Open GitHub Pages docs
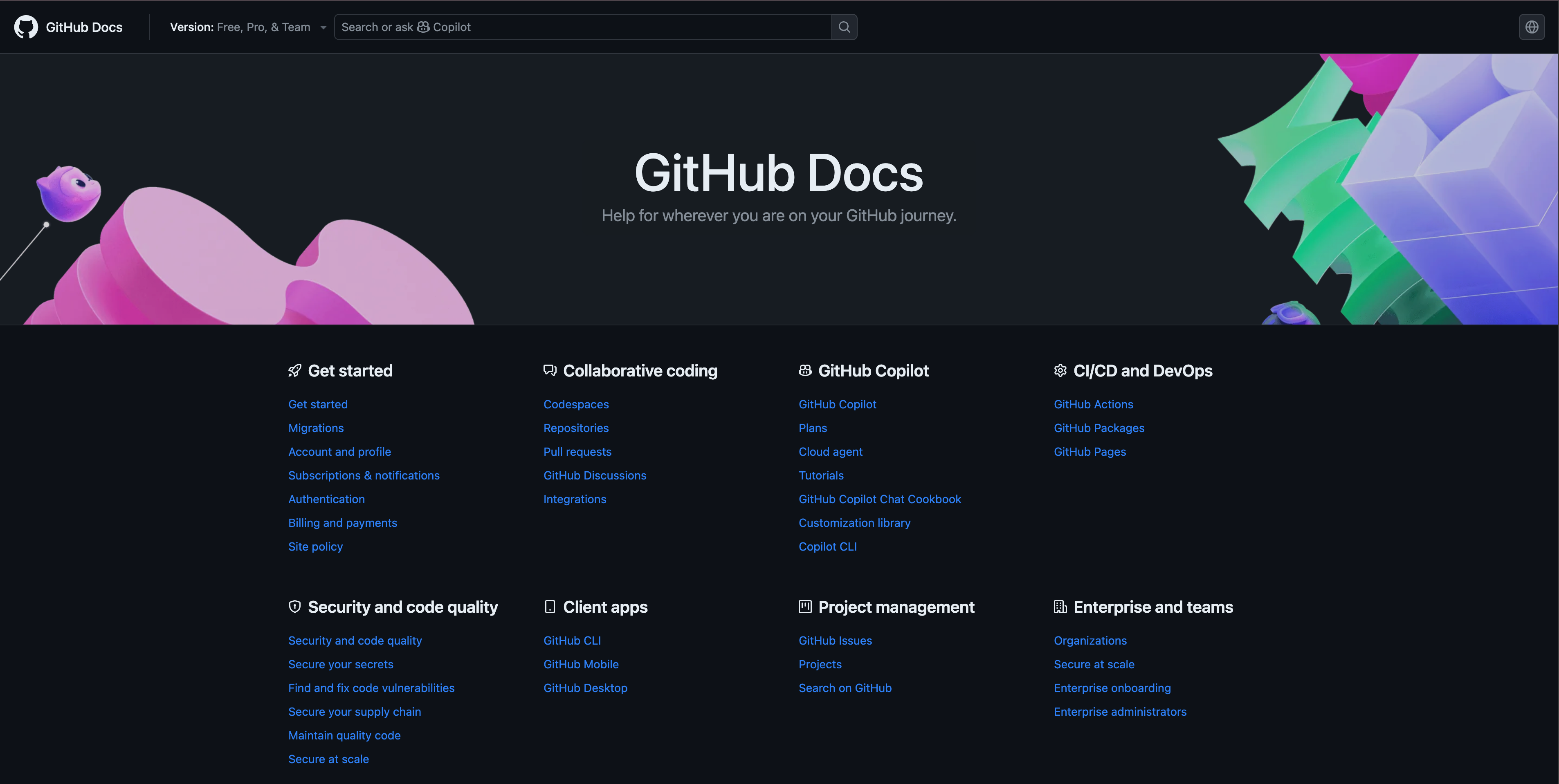This screenshot has width=1559, height=784. click(1090, 452)
